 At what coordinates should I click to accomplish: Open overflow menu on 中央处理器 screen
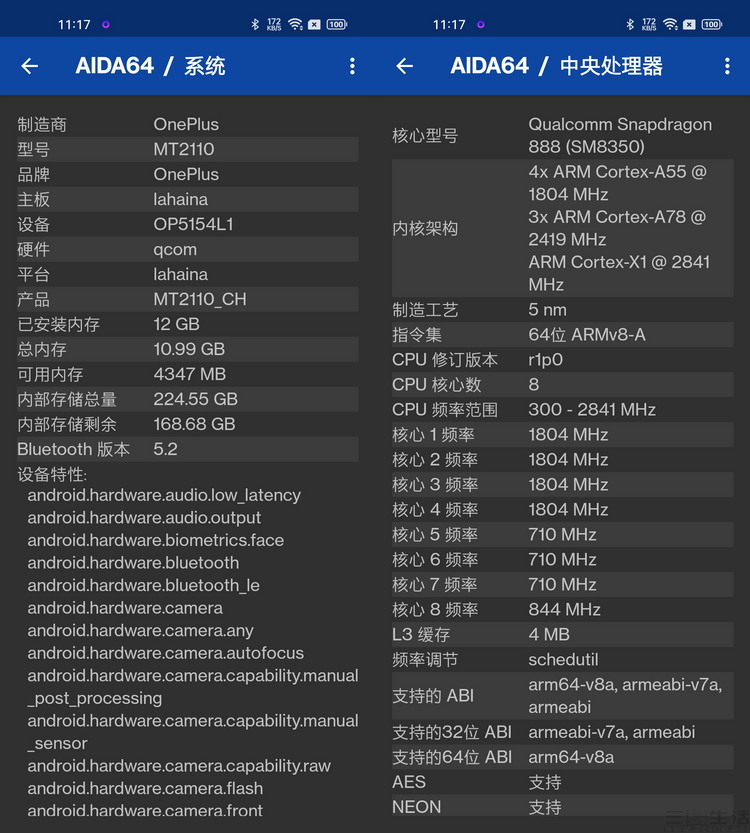pyautogui.click(x=727, y=66)
